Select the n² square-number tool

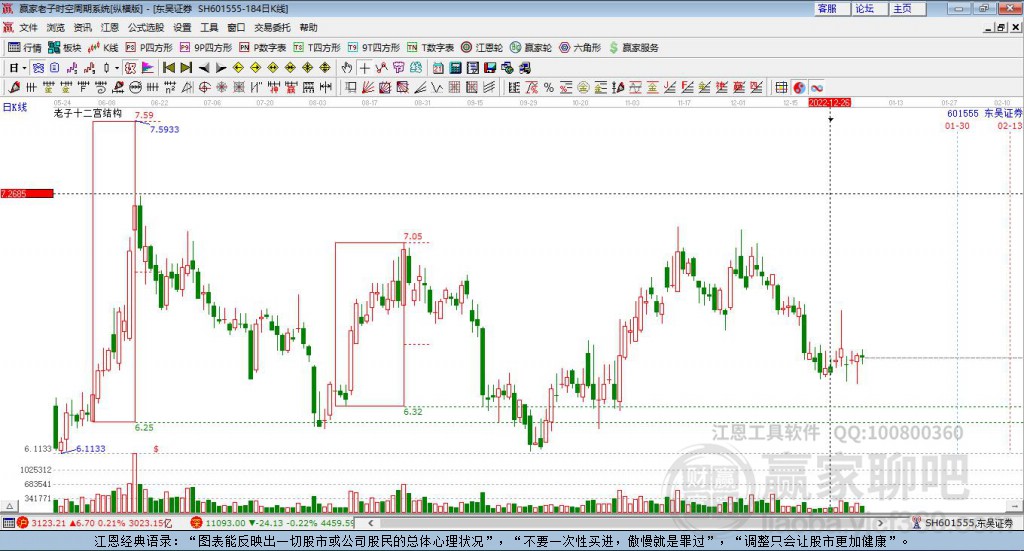(x=170, y=87)
